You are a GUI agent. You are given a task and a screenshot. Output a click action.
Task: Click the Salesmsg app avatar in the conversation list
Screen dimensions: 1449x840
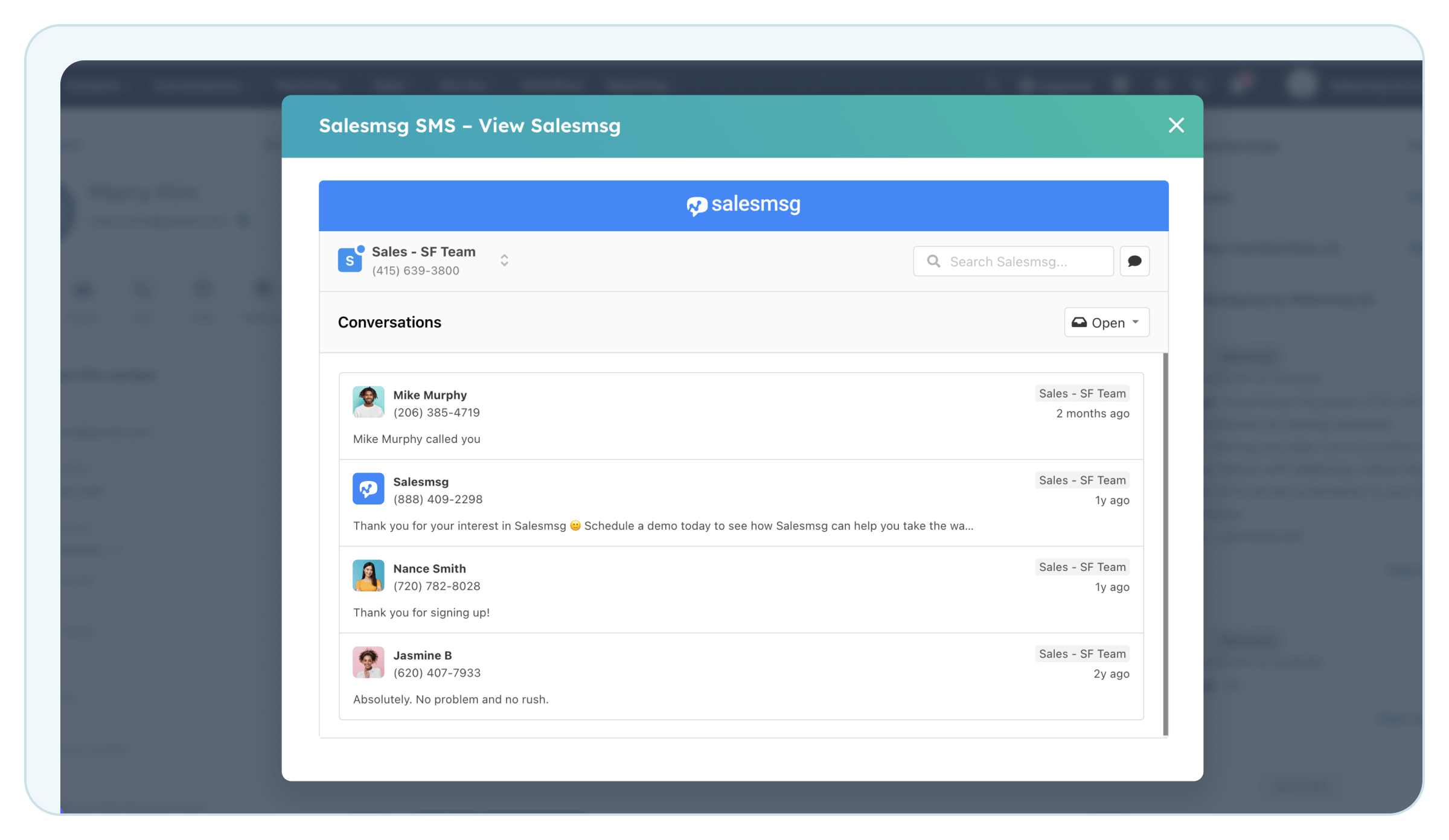368,488
